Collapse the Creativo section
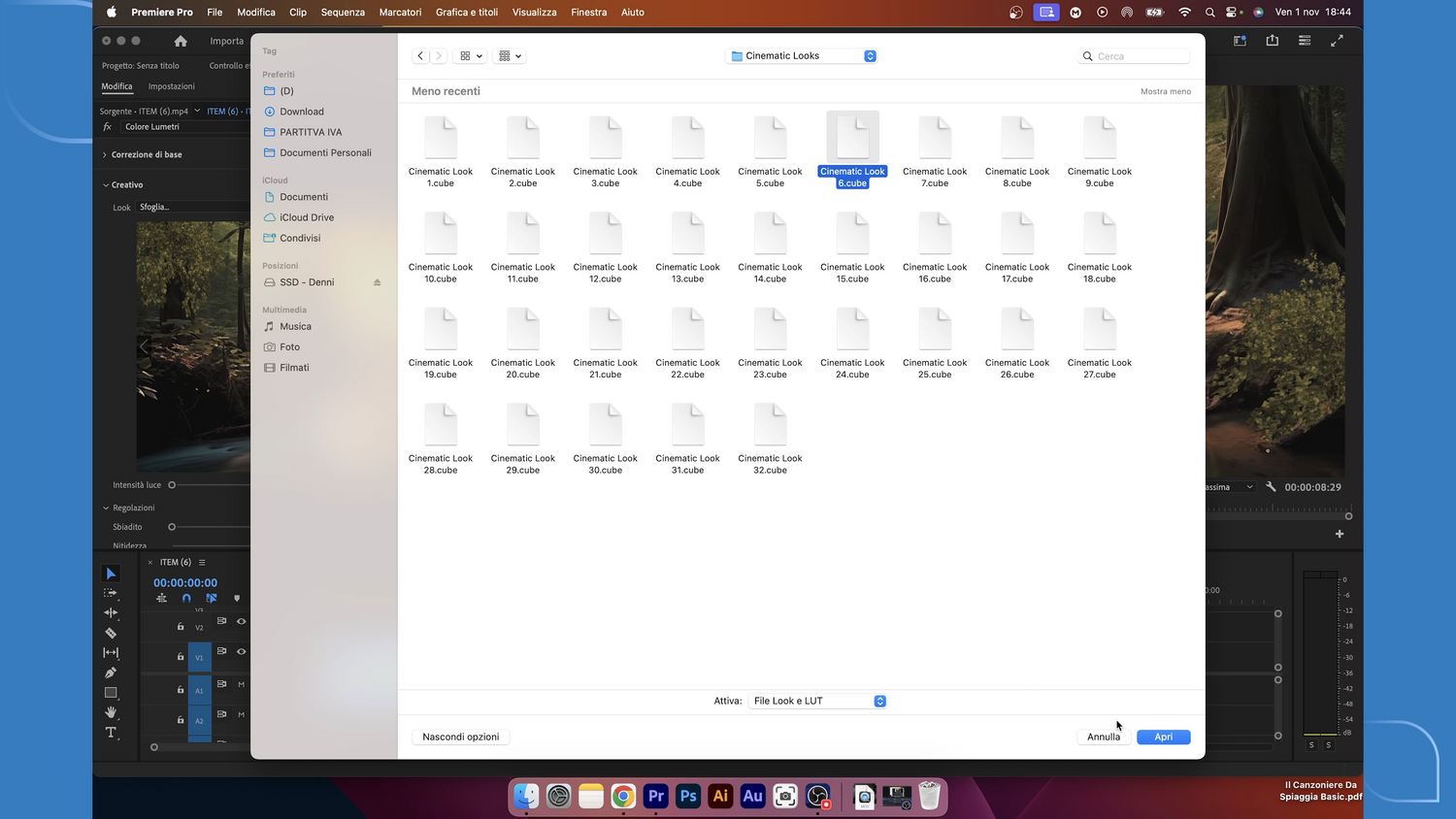Image resolution: width=1456 pixels, height=819 pixels. pos(106,184)
